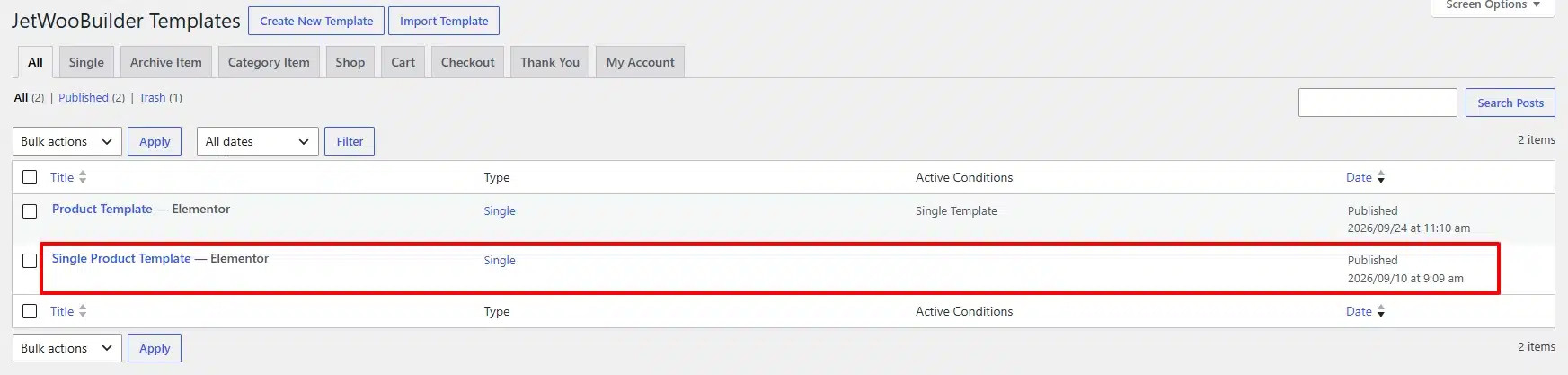Open the Screen Options panel
This screenshot has width=1568, height=375.
click(1493, 5)
